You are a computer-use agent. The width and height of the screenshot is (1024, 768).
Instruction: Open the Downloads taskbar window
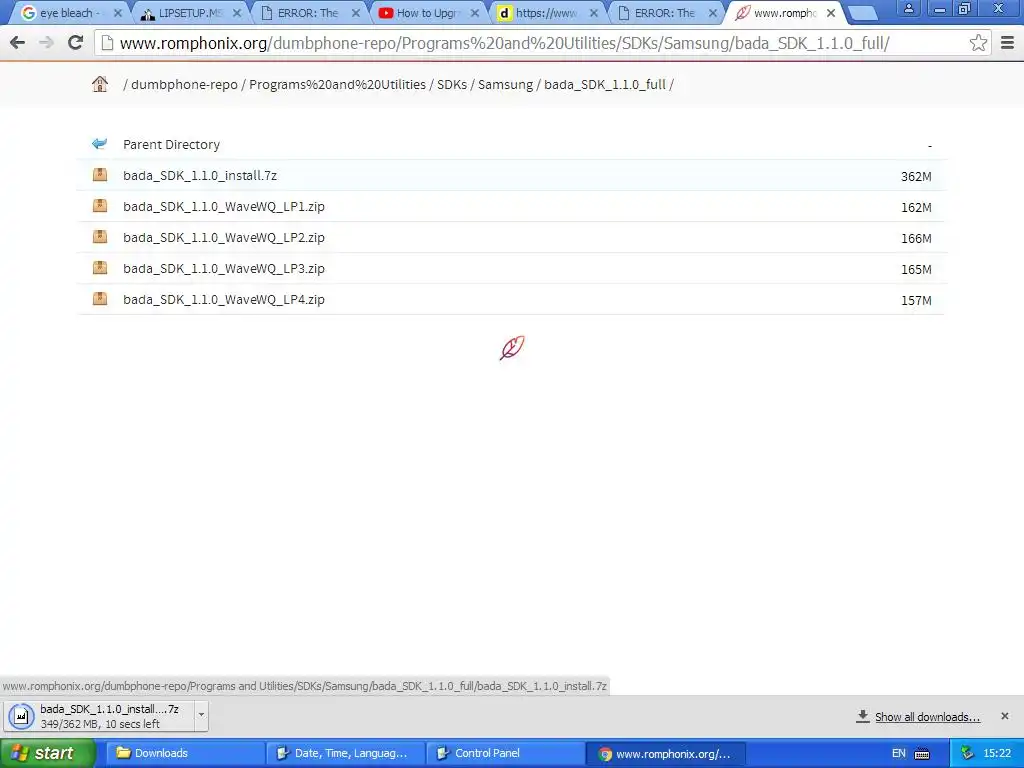pos(186,754)
